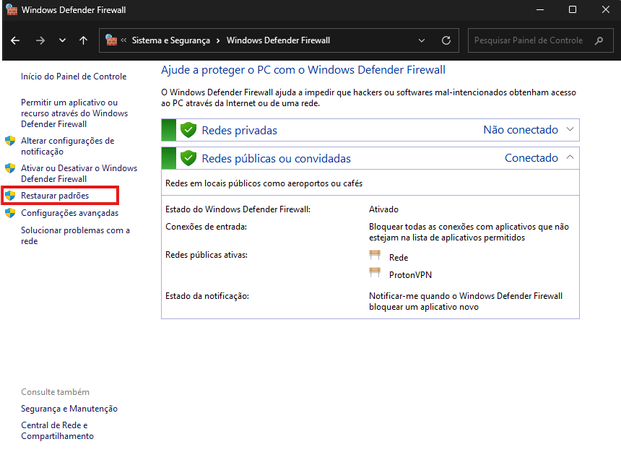The image size is (621, 452).
Task: Click Estado da notificação label
Action: pos(207,296)
